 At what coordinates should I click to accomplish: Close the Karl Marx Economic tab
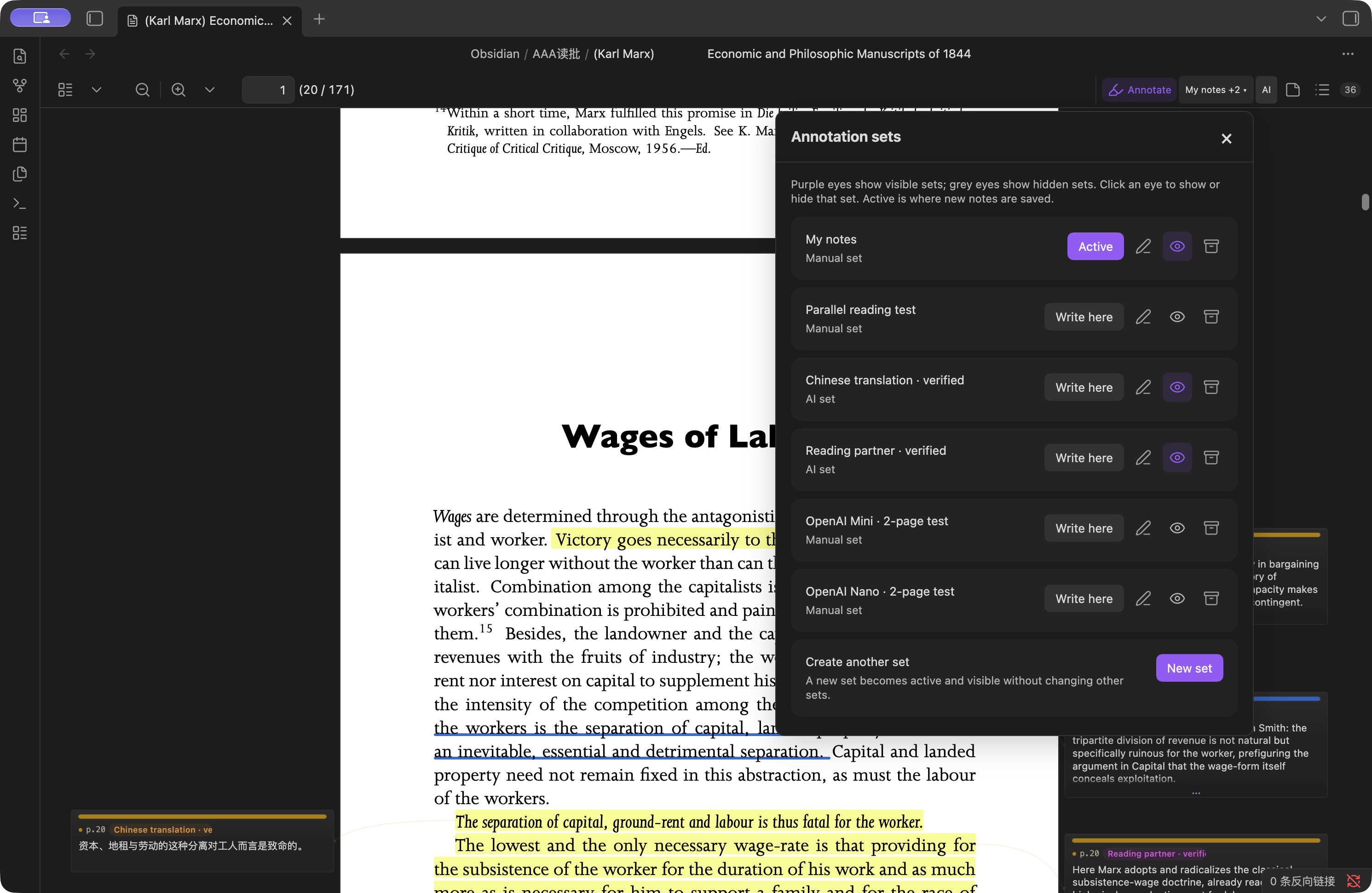(287, 21)
